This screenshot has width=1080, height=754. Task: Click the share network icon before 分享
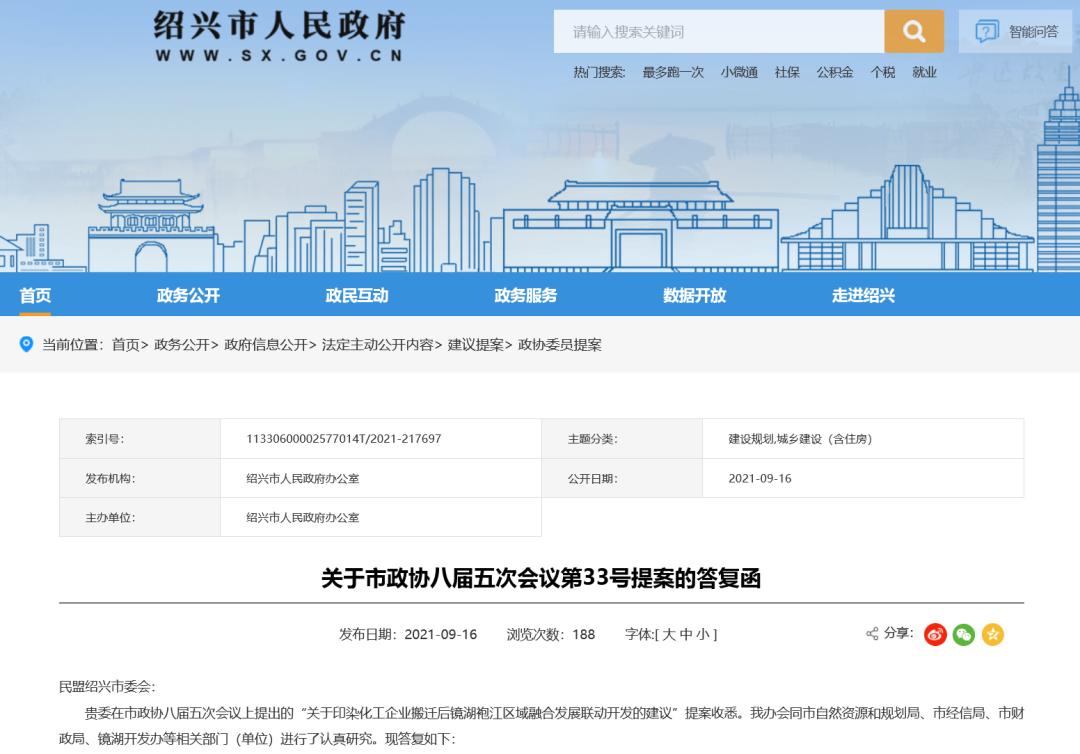point(871,633)
